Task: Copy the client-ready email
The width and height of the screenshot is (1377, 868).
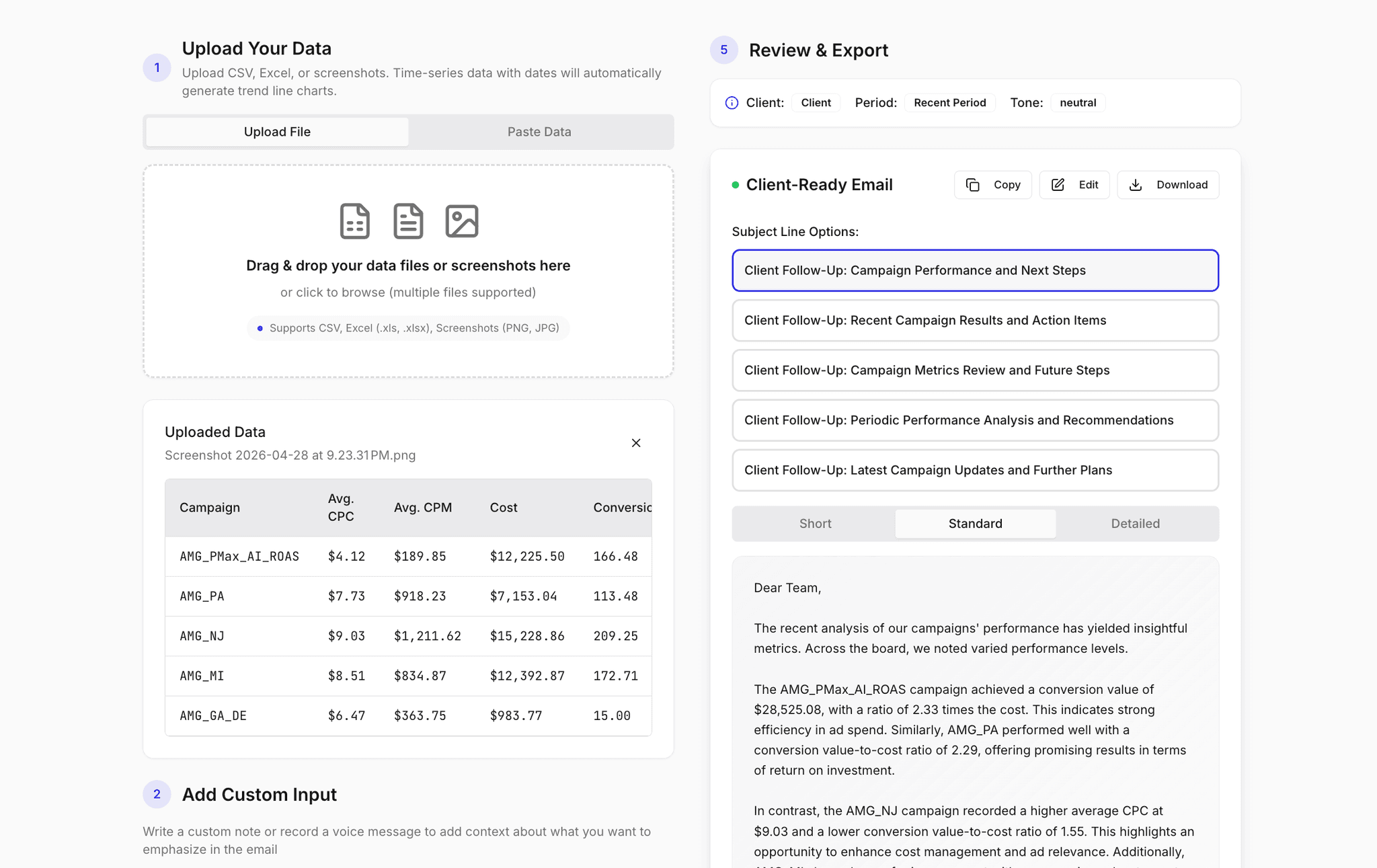Action: (x=992, y=185)
